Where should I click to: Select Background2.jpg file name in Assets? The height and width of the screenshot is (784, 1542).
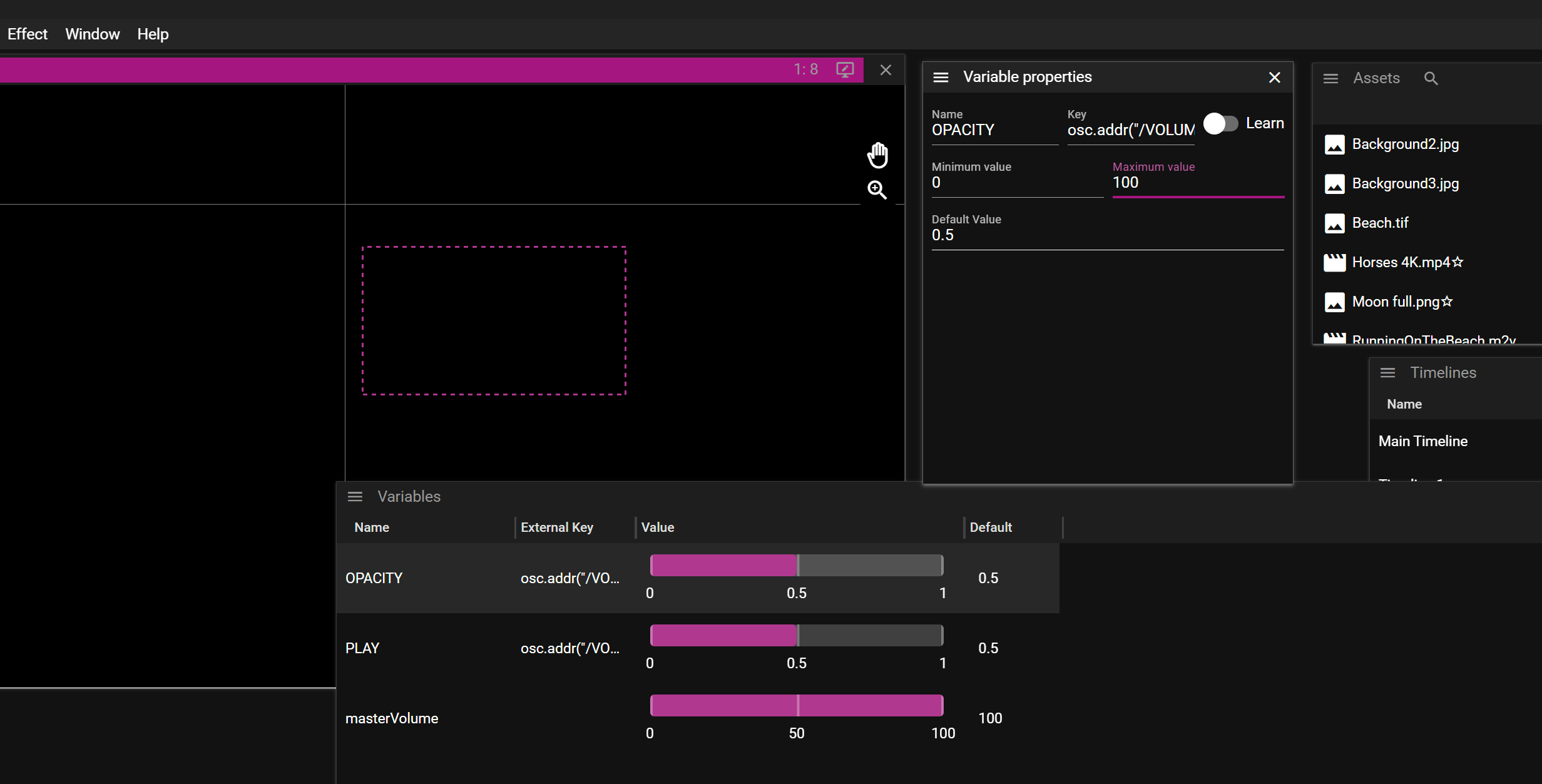pos(1406,145)
